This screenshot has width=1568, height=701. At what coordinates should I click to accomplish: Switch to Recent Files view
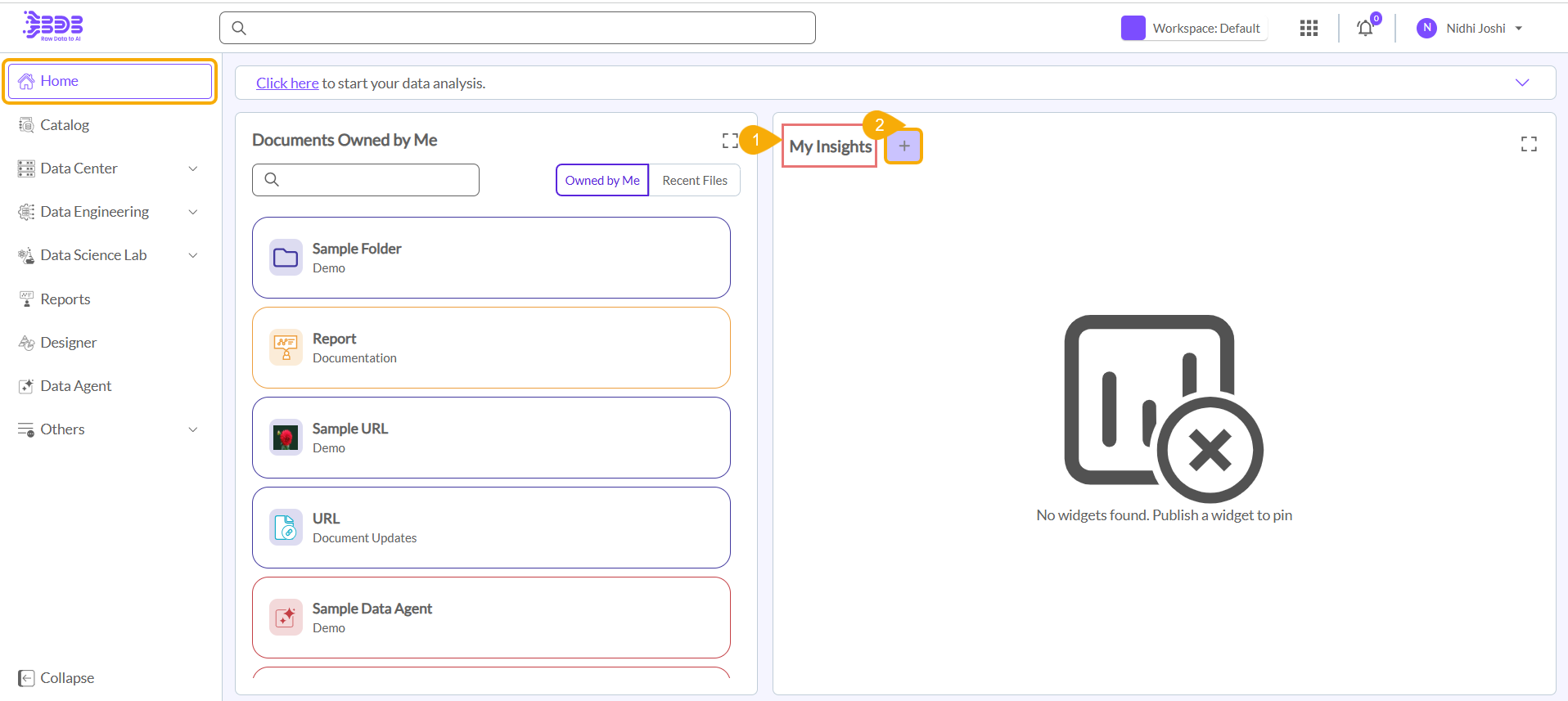[x=694, y=181]
